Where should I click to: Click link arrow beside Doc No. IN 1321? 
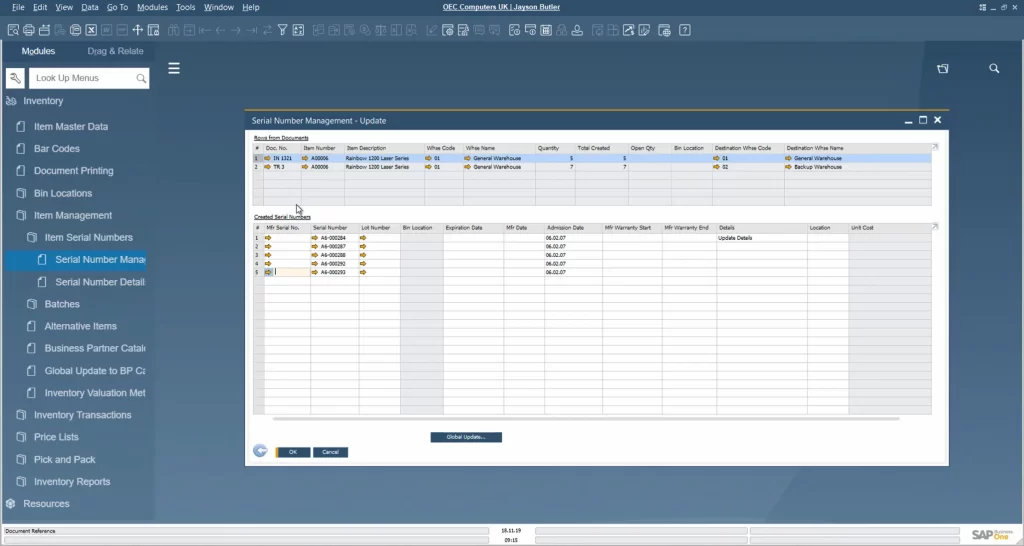click(x=268, y=158)
